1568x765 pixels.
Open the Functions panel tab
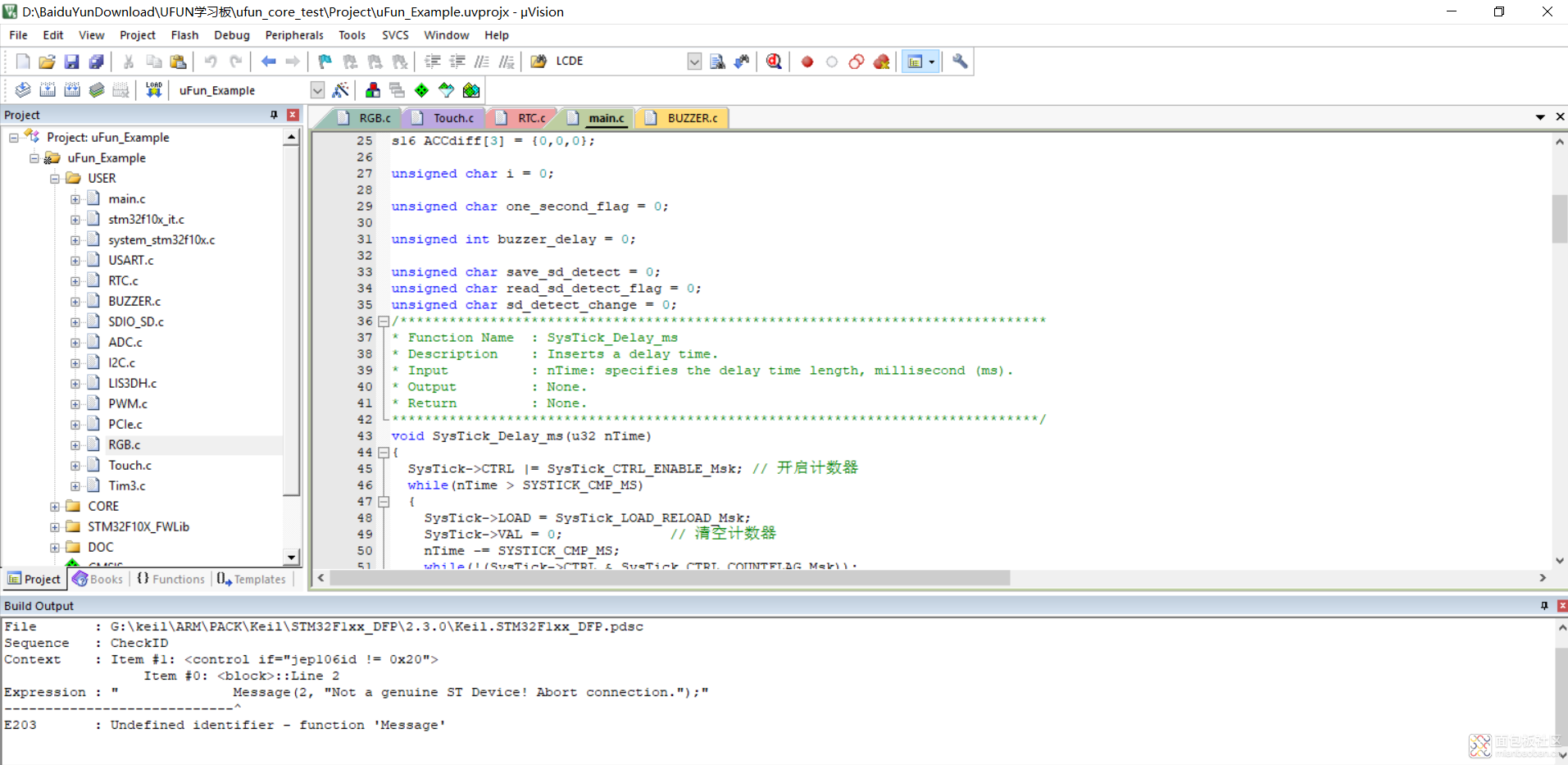(170, 579)
